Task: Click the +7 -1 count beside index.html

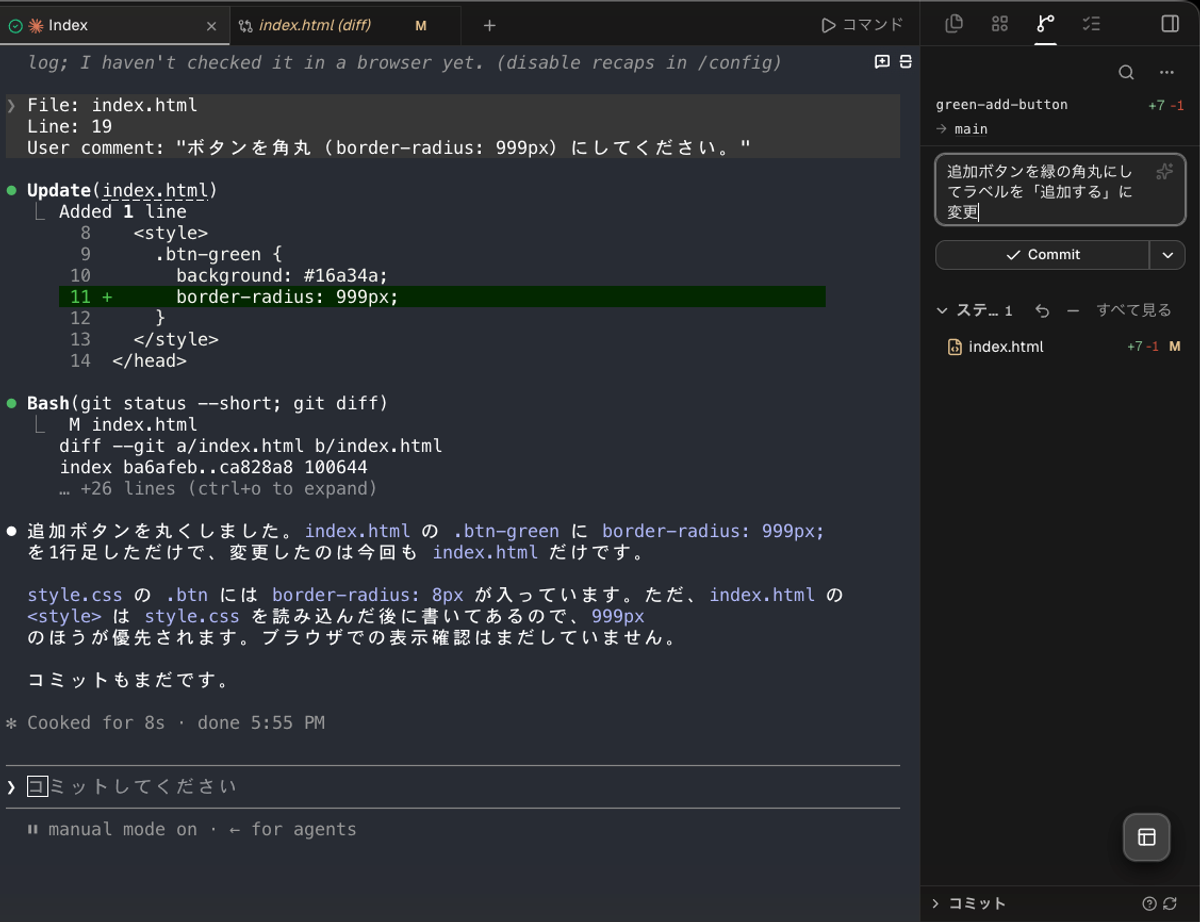Action: coord(1141,347)
